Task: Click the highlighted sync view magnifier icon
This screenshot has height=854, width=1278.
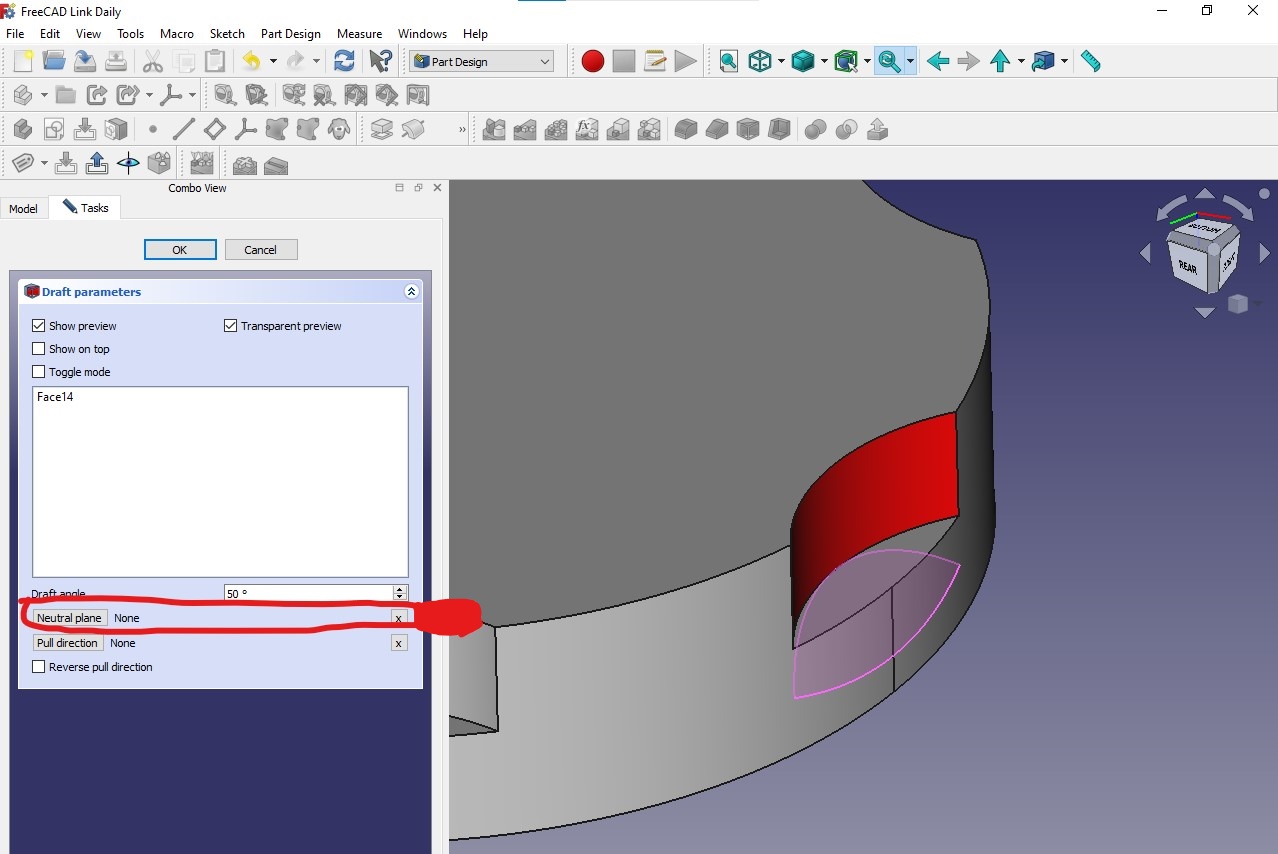Action: coord(888,61)
